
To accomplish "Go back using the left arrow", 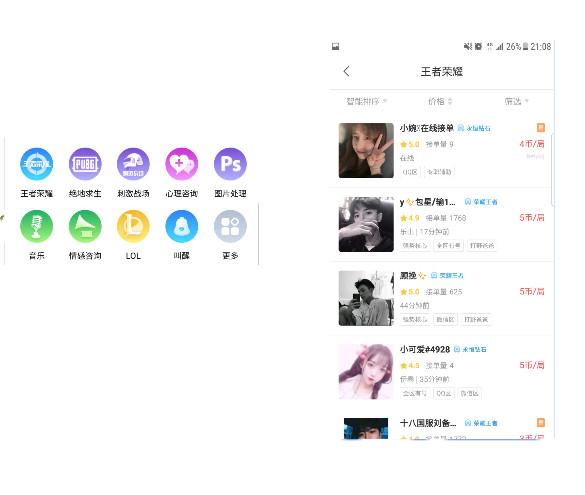I will 347,71.
